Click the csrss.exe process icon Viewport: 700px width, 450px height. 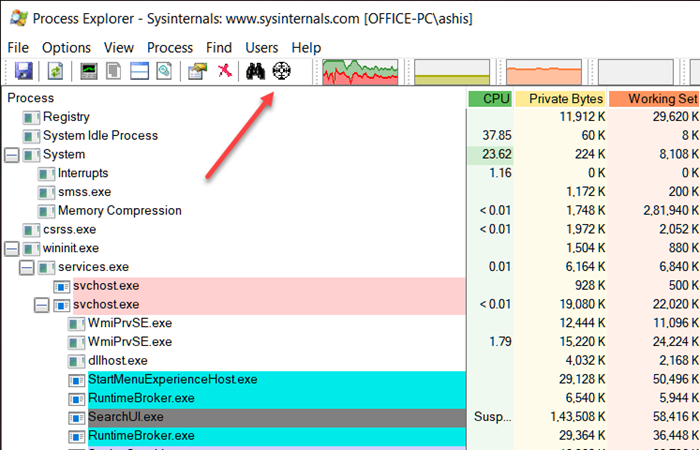pyautogui.click(x=31, y=230)
